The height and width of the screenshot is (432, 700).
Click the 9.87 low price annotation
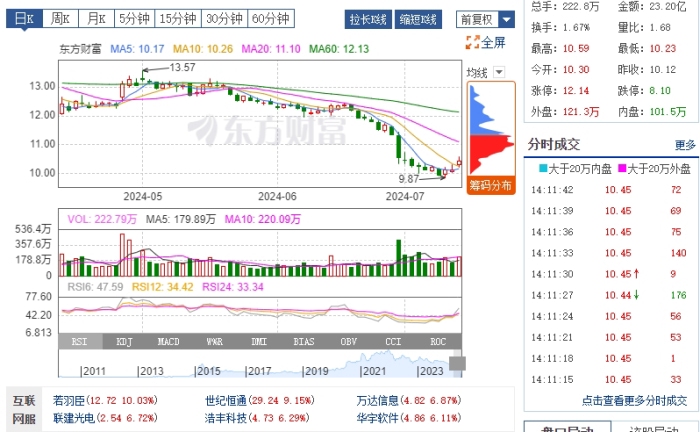coord(408,179)
